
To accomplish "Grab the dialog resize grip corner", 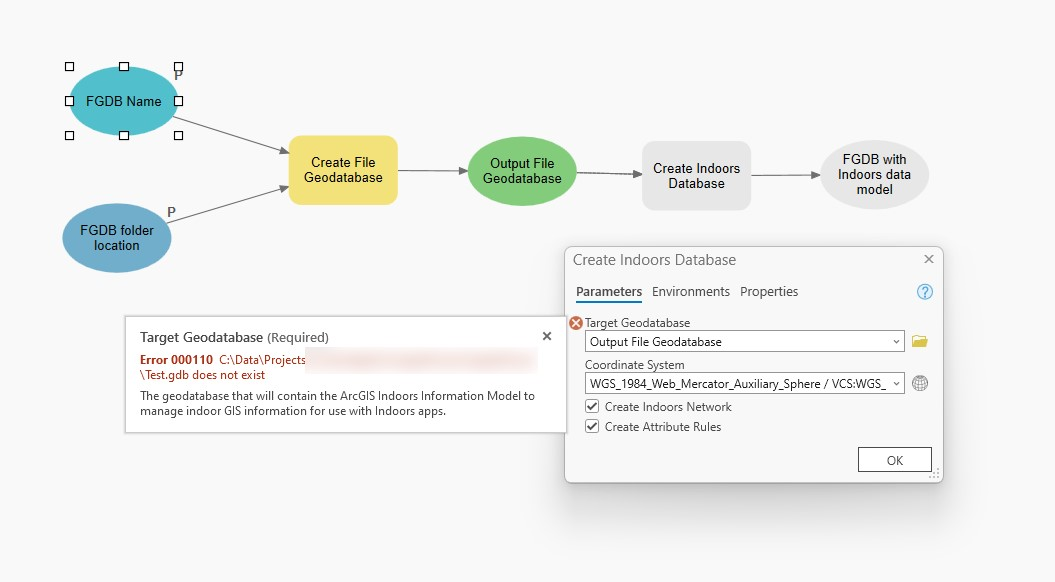I will [934, 474].
